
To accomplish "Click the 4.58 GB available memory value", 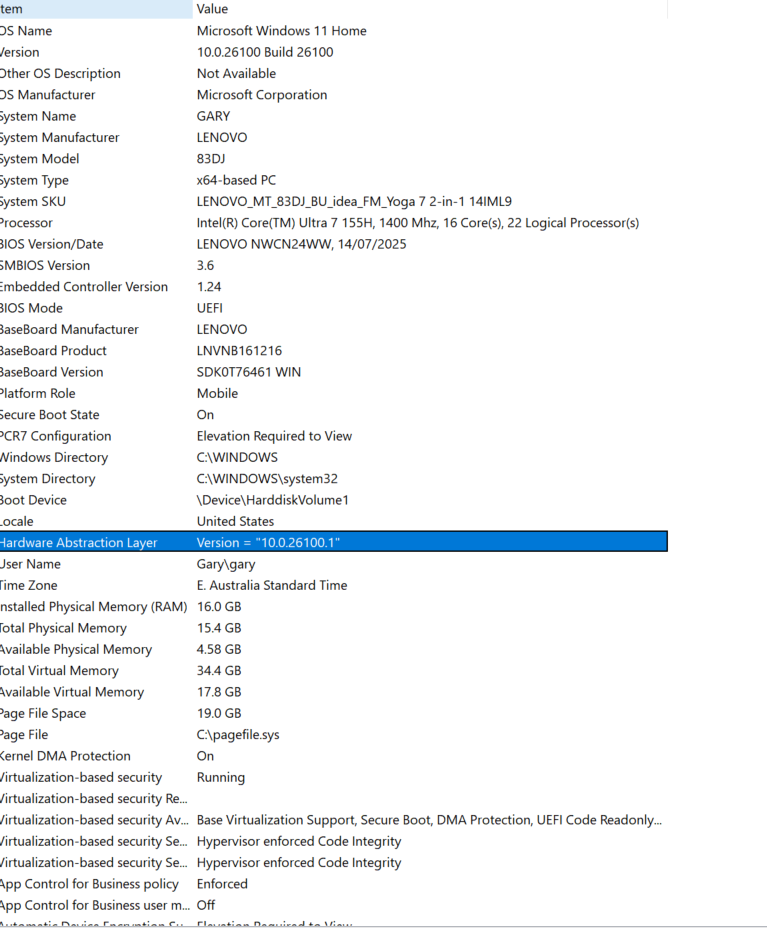I will [x=219, y=649].
